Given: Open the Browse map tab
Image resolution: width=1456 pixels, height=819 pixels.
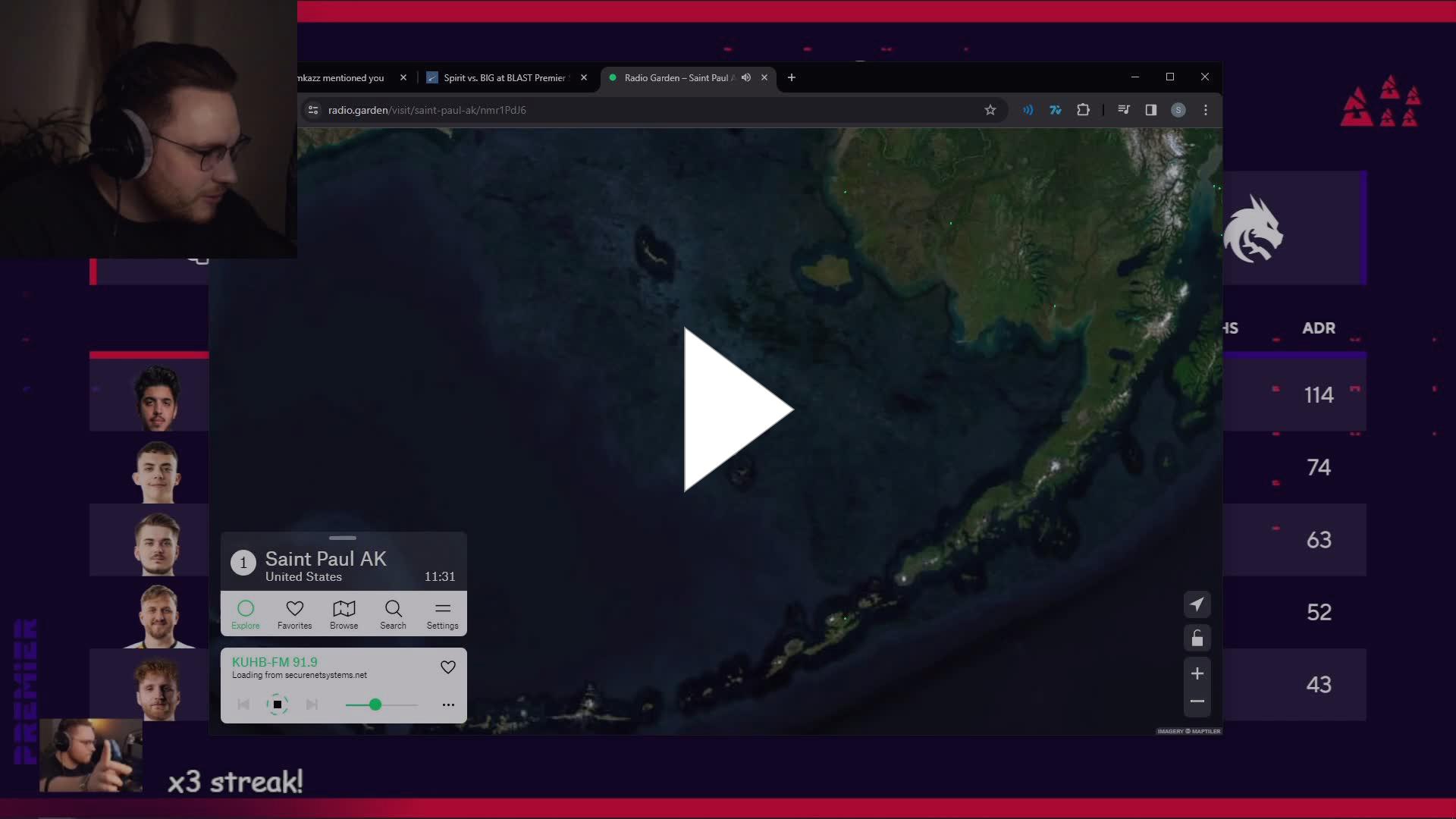Looking at the screenshot, I should tap(344, 614).
